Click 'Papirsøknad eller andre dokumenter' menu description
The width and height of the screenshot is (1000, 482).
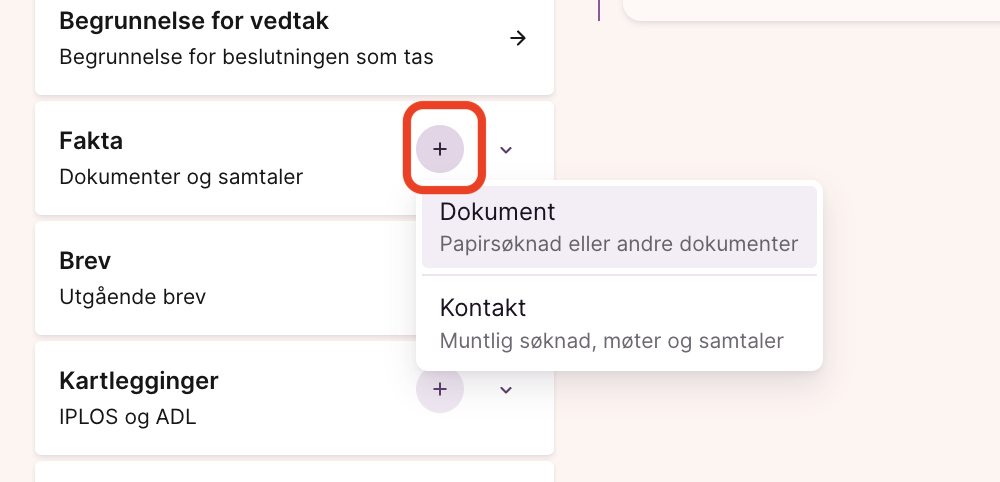click(618, 244)
